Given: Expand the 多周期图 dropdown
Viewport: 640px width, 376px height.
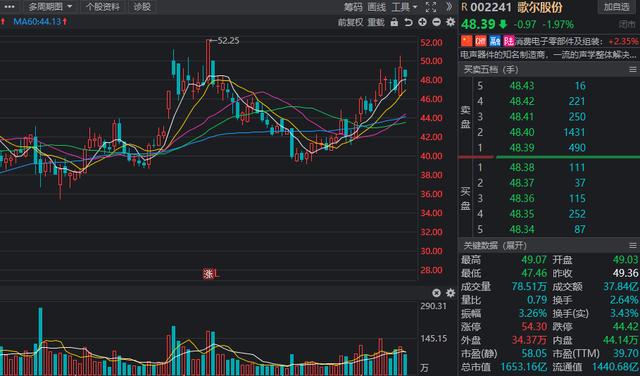Looking at the screenshot, I should (50, 7).
